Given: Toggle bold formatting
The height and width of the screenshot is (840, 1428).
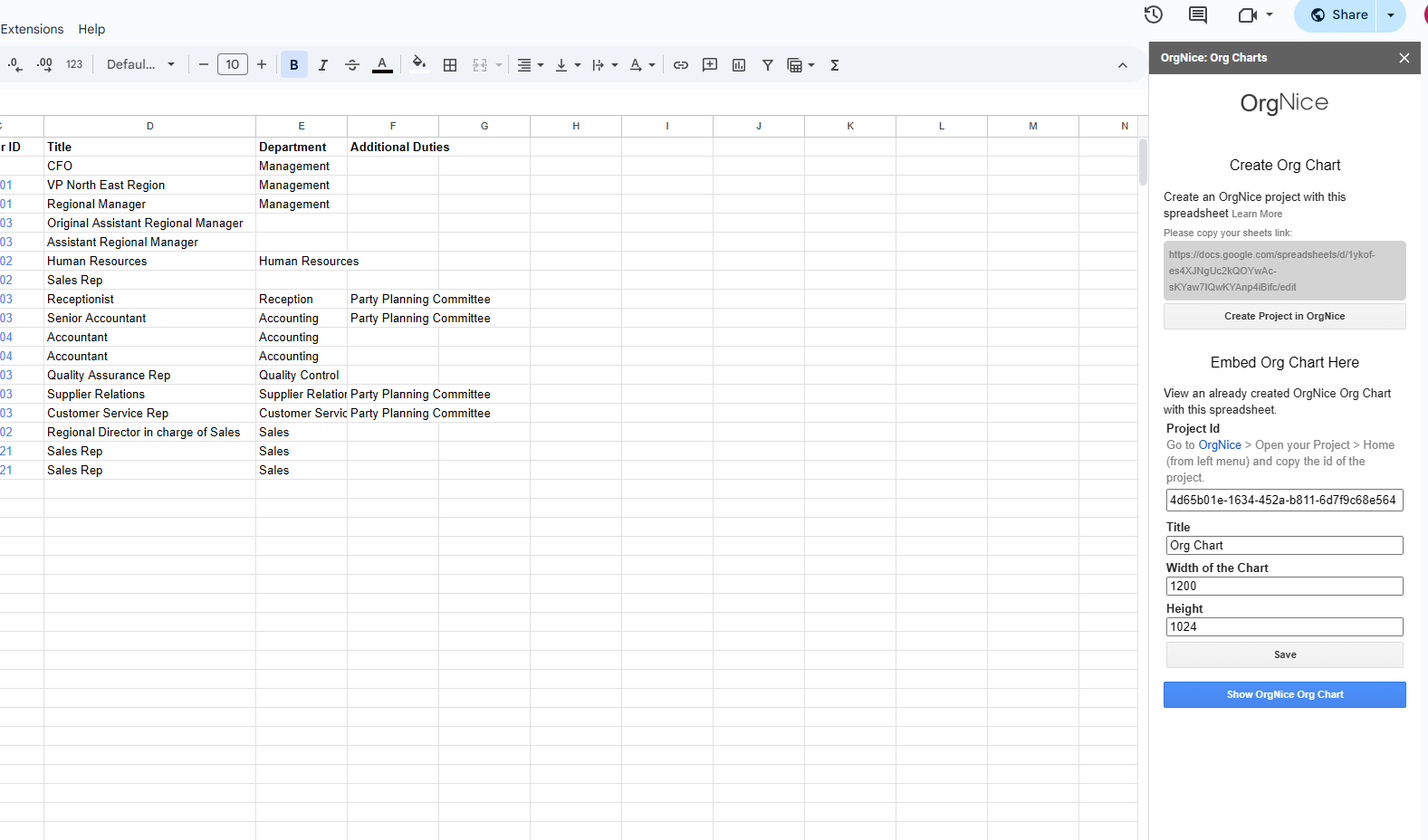Looking at the screenshot, I should point(294,64).
